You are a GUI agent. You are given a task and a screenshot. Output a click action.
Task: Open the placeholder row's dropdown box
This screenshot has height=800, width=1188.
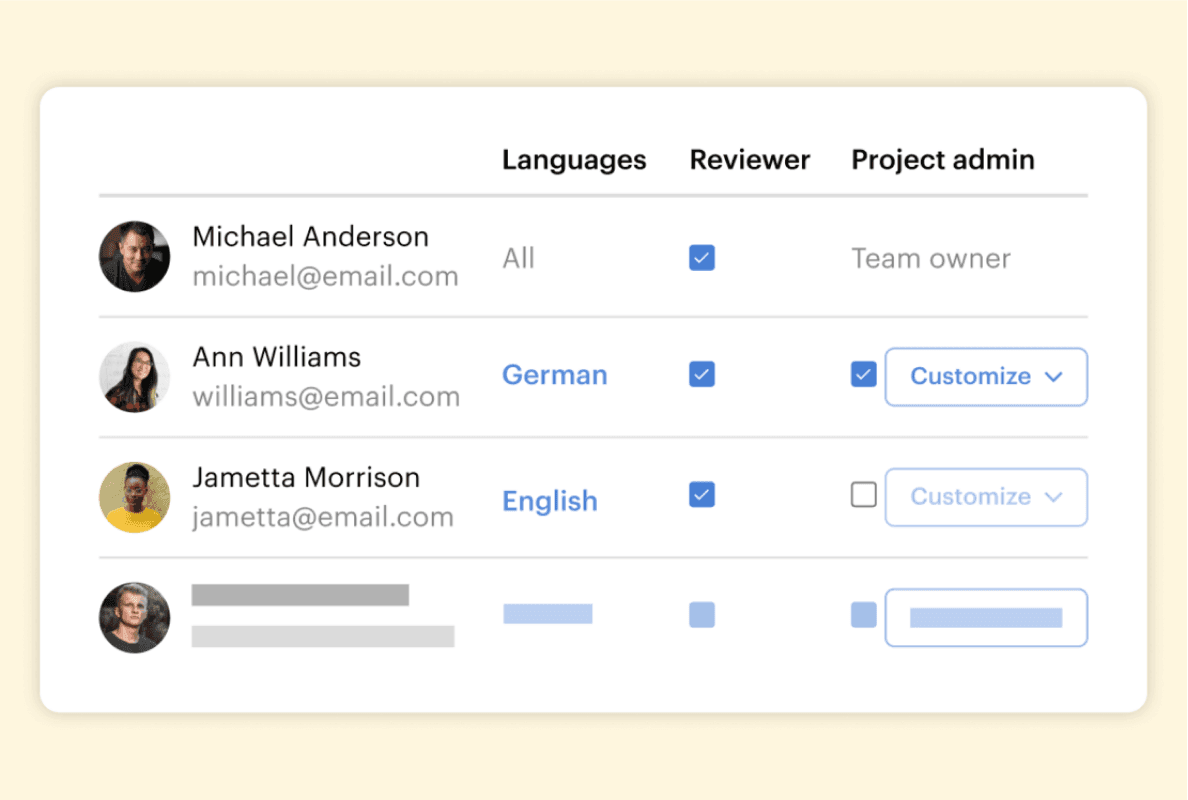pyautogui.click(x=986, y=618)
